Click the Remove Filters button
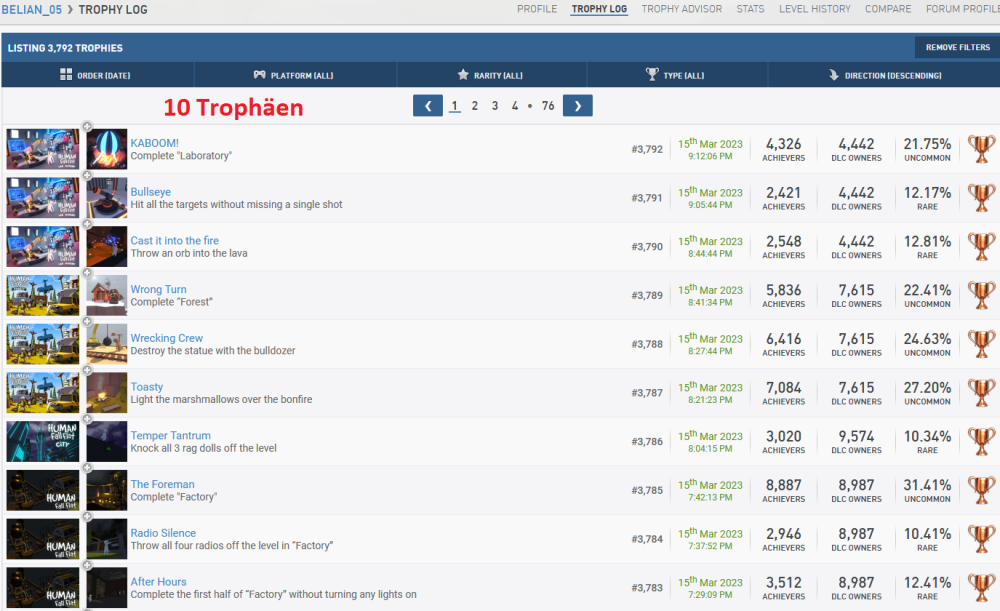Screen dimensions: 1000x611 [x=957, y=47]
